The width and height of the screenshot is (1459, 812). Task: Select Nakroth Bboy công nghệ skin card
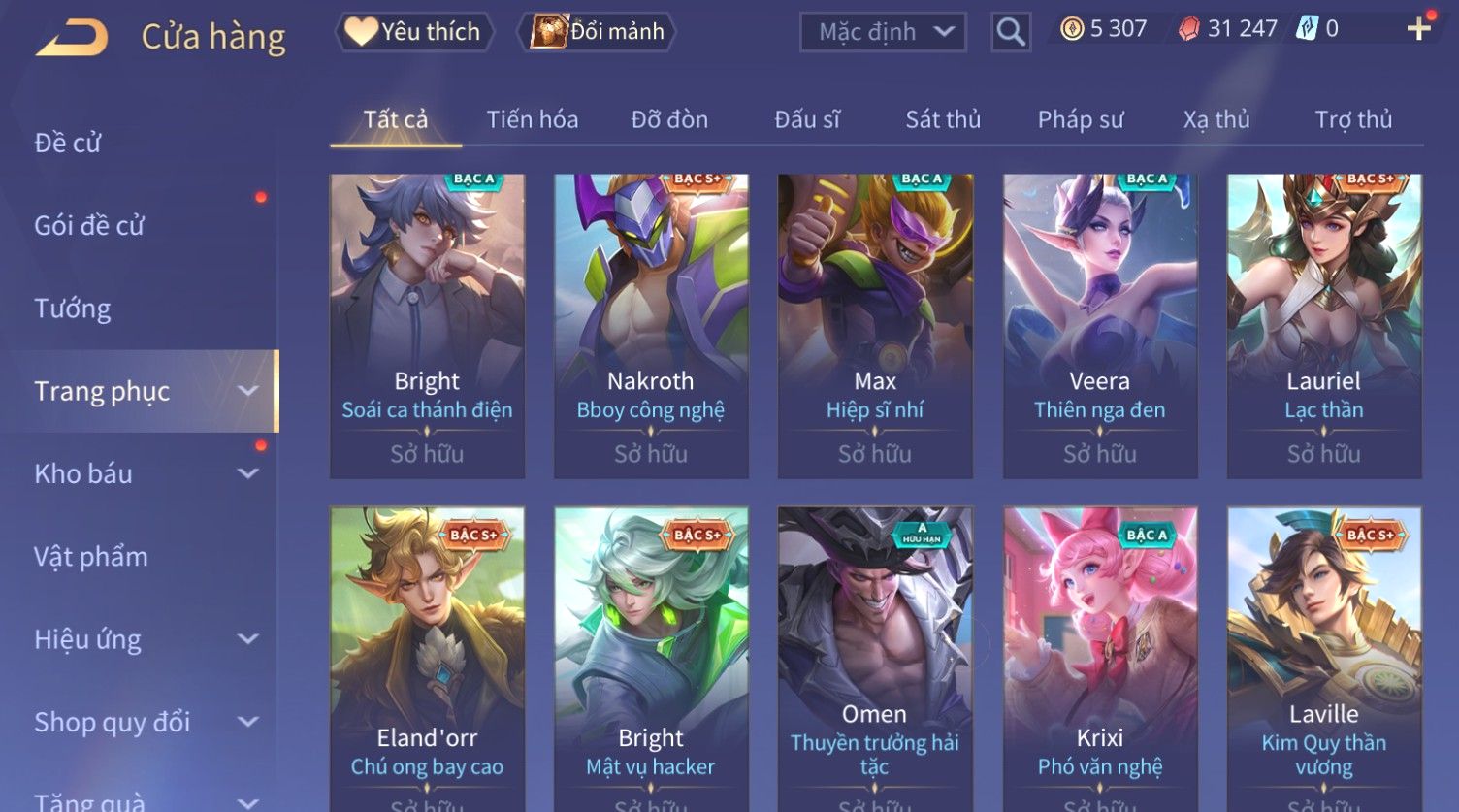pos(651,326)
